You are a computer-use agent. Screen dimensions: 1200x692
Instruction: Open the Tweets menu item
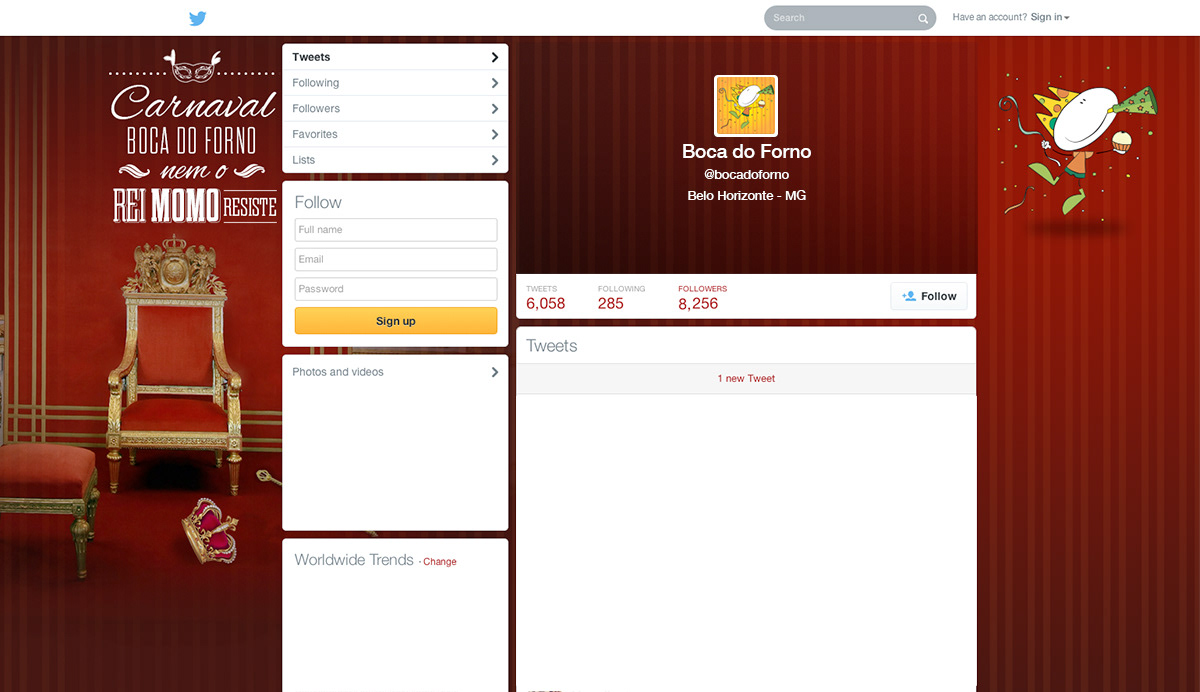coord(395,57)
